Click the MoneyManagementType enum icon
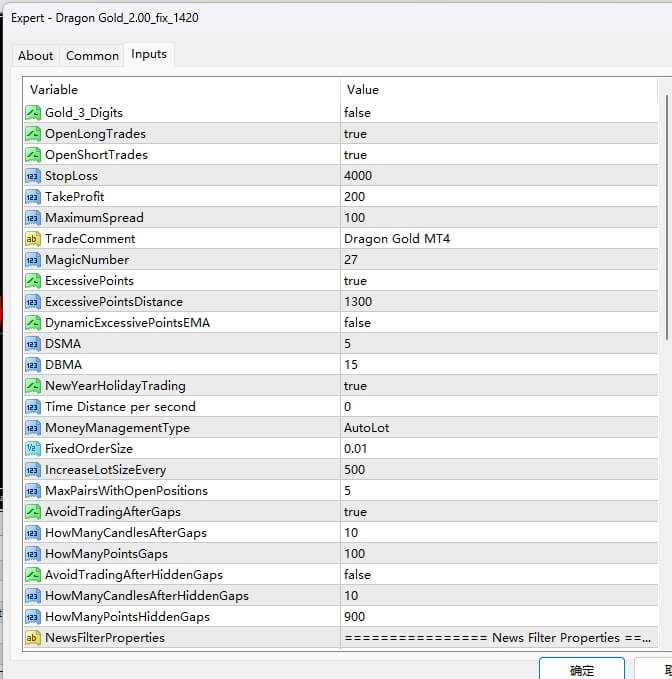Image resolution: width=672 pixels, height=679 pixels. pos(33,428)
